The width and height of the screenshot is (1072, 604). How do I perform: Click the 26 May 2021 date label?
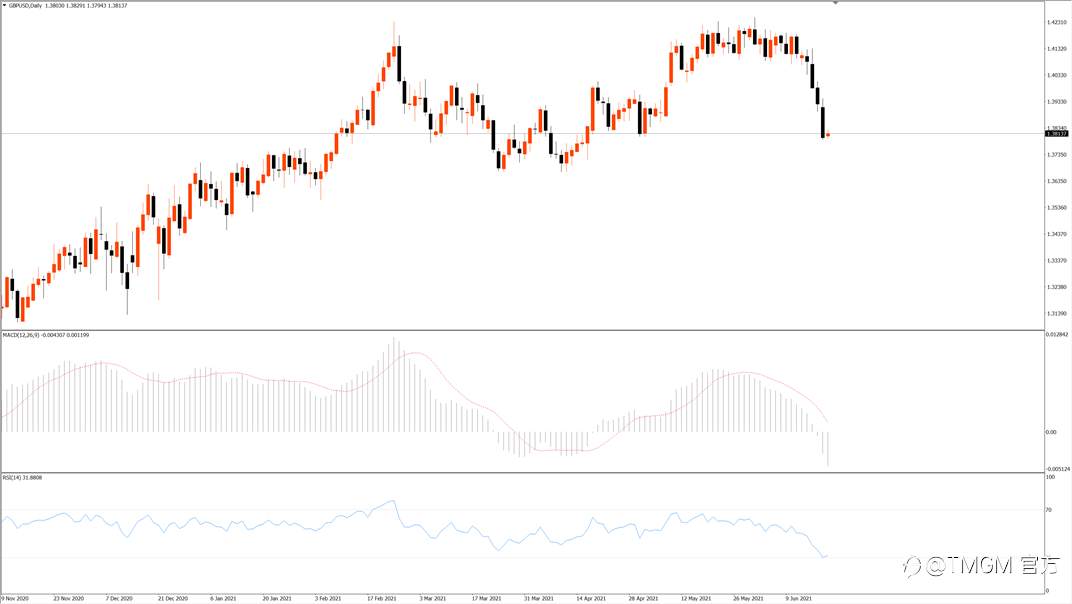(x=748, y=599)
